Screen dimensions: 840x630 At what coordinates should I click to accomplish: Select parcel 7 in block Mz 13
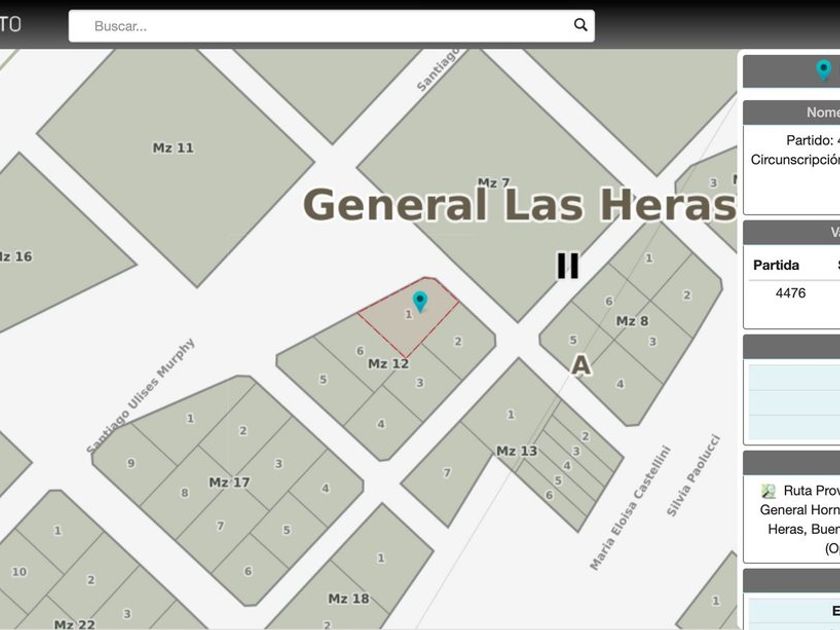click(447, 472)
